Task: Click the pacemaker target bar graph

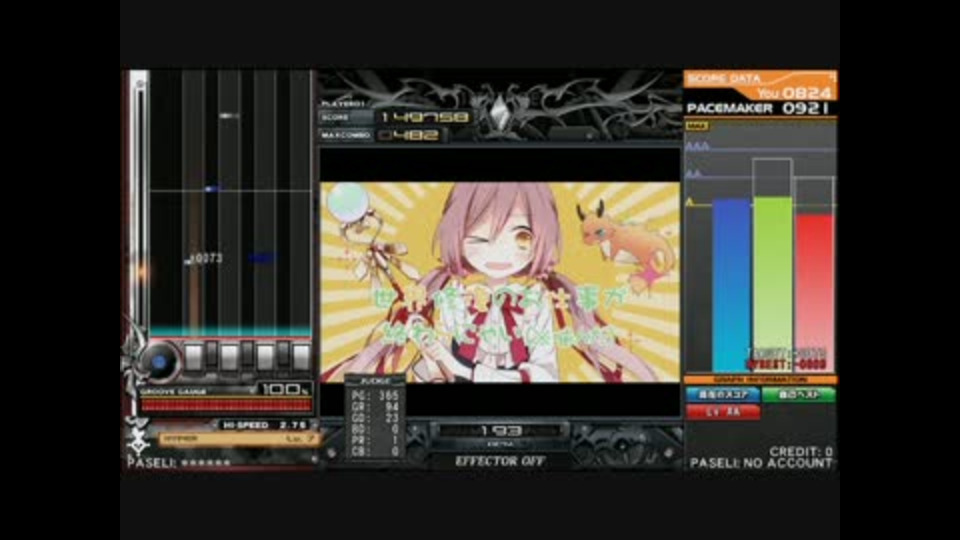Action: click(x=815, y=293)
